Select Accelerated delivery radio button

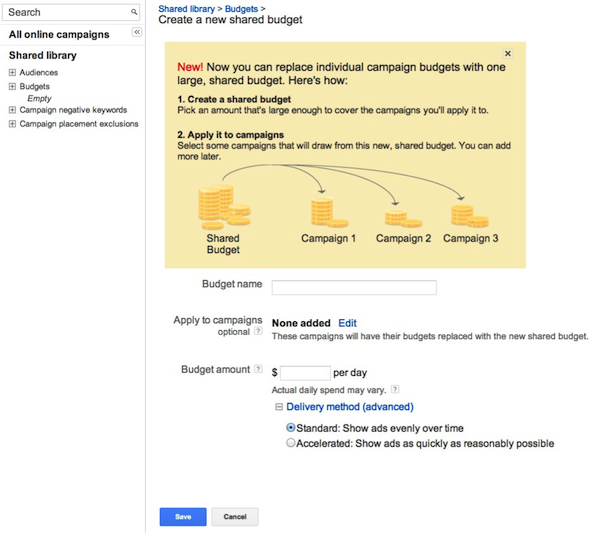(x=291, y=443)
